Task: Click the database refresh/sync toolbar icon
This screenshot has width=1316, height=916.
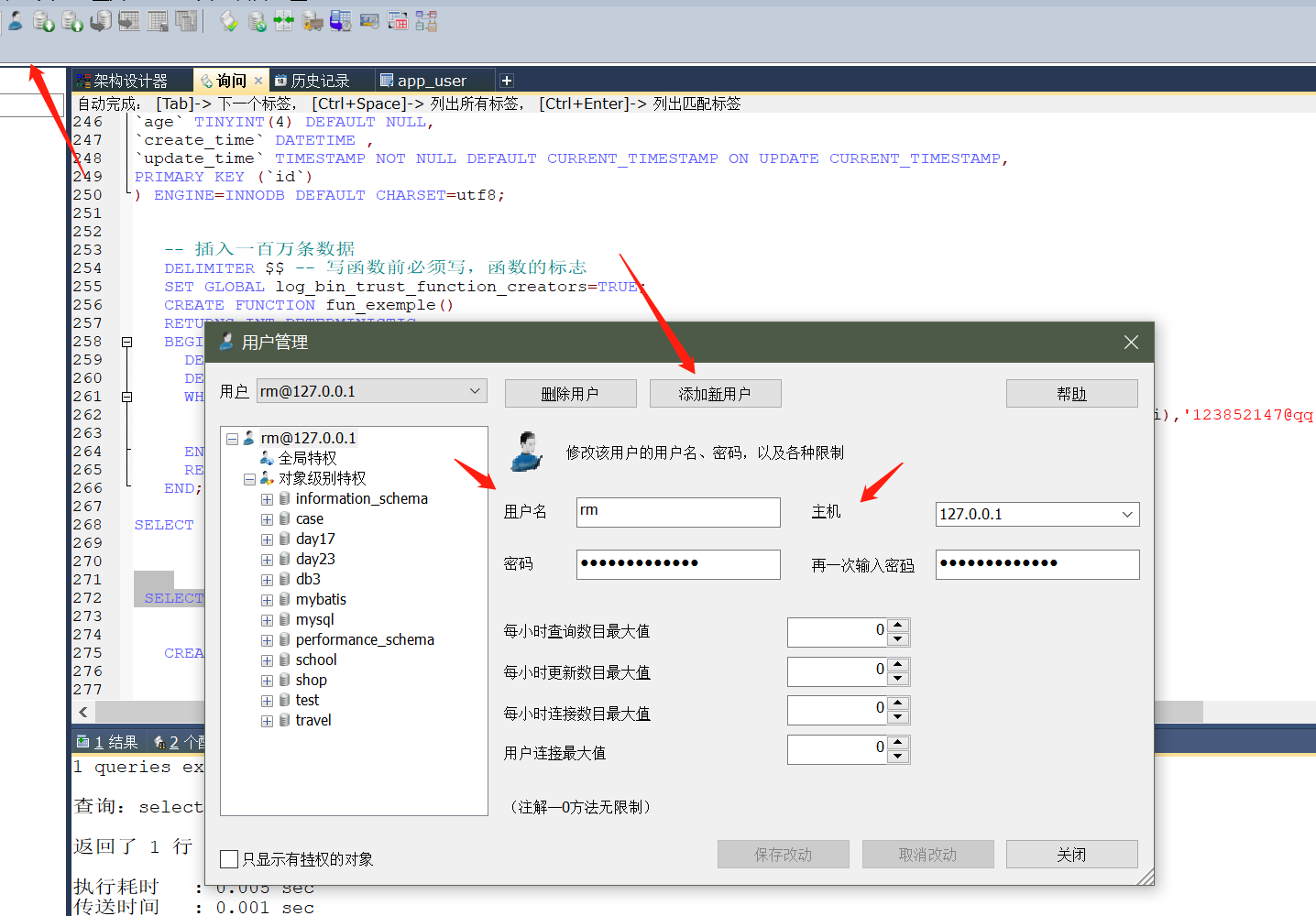Action: coord(258,20)
